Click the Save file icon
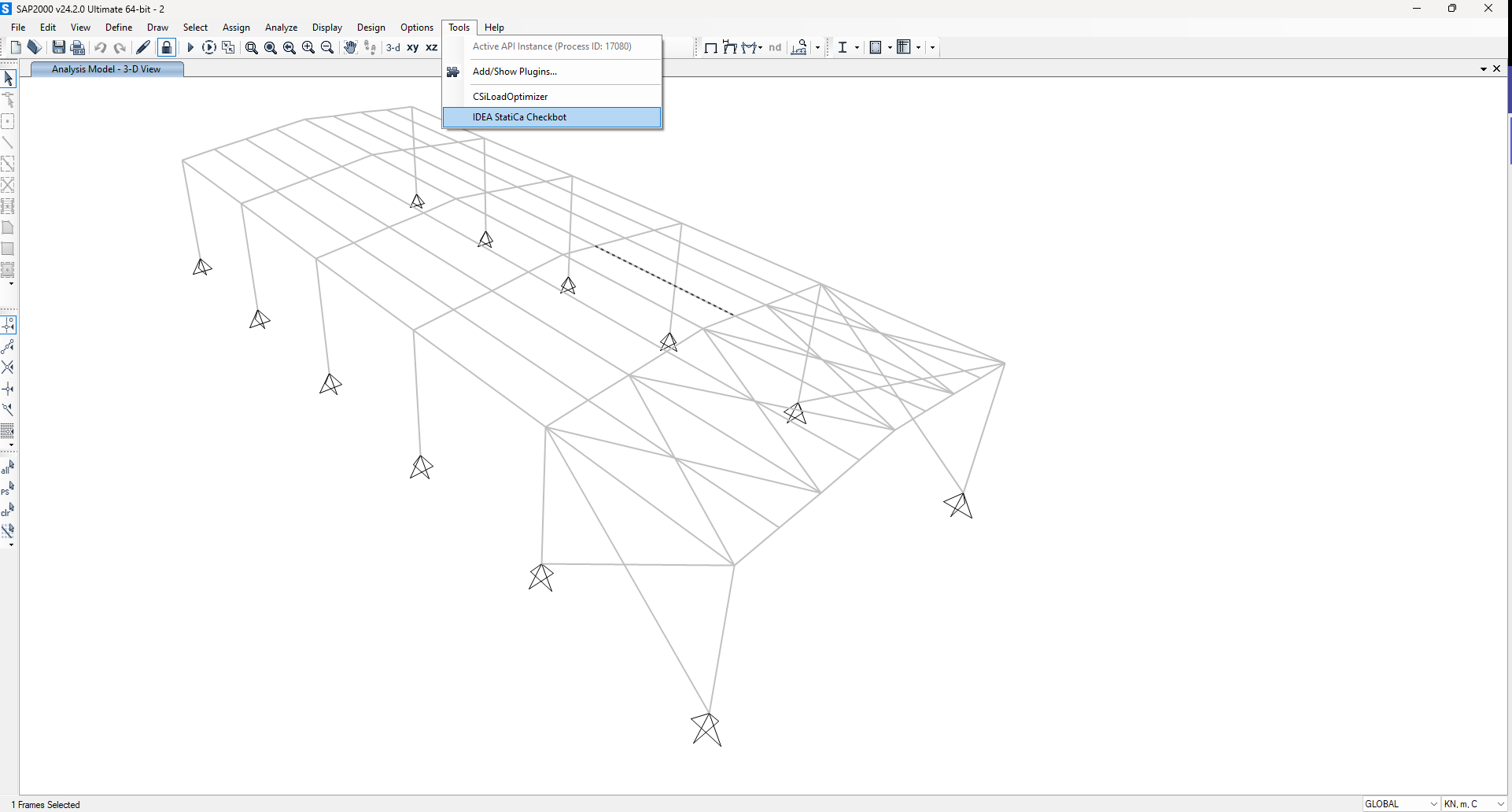Screen dimensions: 1512x812 (58, 47)
